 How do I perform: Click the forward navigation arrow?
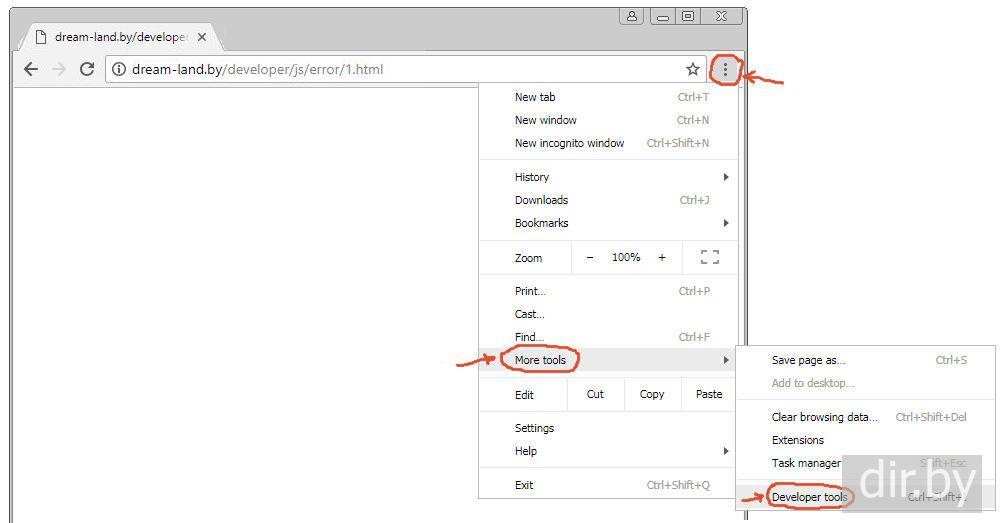[59, 69]
